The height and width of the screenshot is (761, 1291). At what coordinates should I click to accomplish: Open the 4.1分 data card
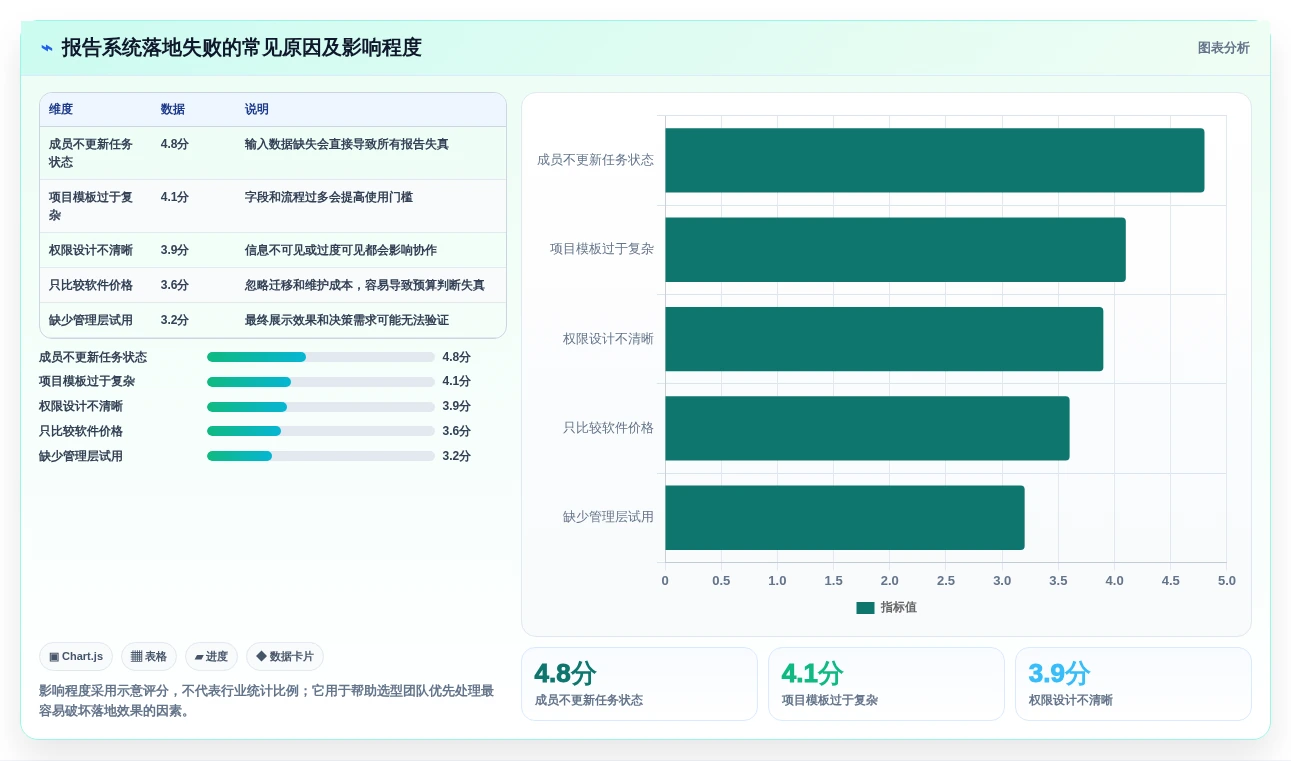tap(886, 684)
